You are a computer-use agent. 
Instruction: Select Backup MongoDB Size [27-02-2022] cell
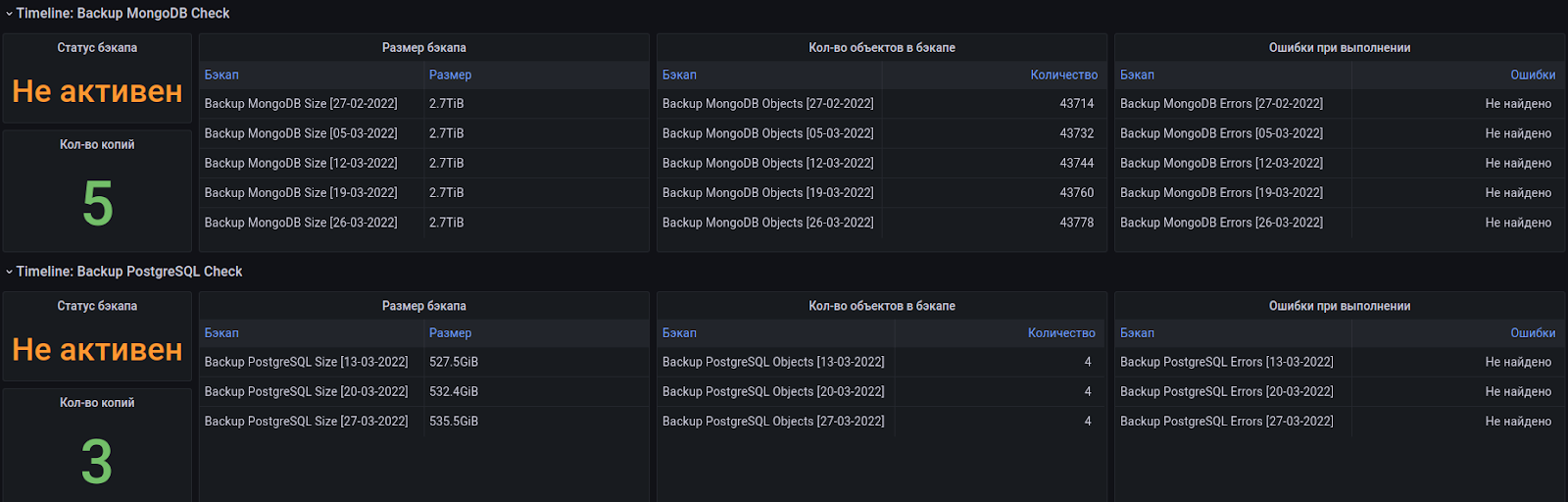pos(301,104)
